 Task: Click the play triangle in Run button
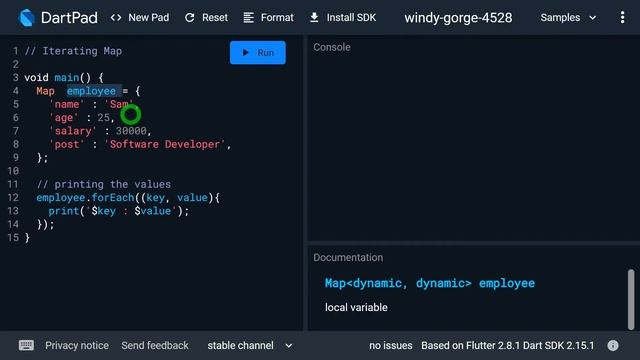pyautogui.click(x=245, y=53)
